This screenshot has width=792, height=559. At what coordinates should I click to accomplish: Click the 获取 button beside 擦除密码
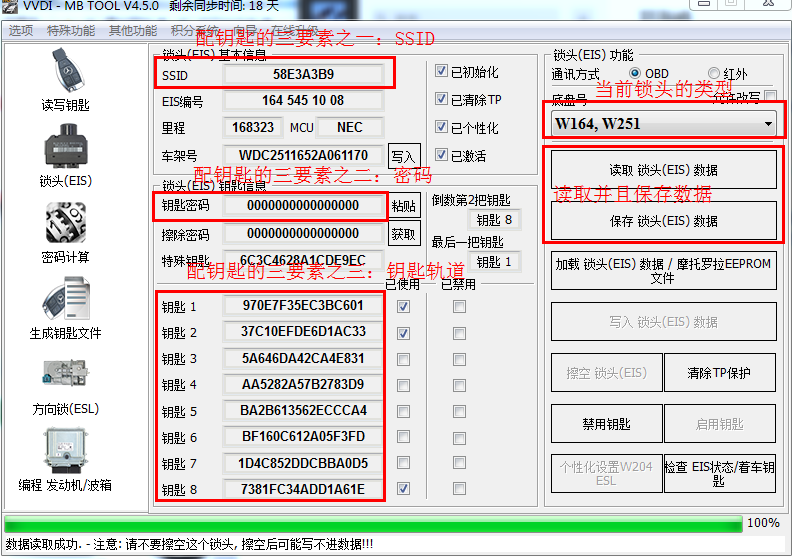tap(404, 234)
